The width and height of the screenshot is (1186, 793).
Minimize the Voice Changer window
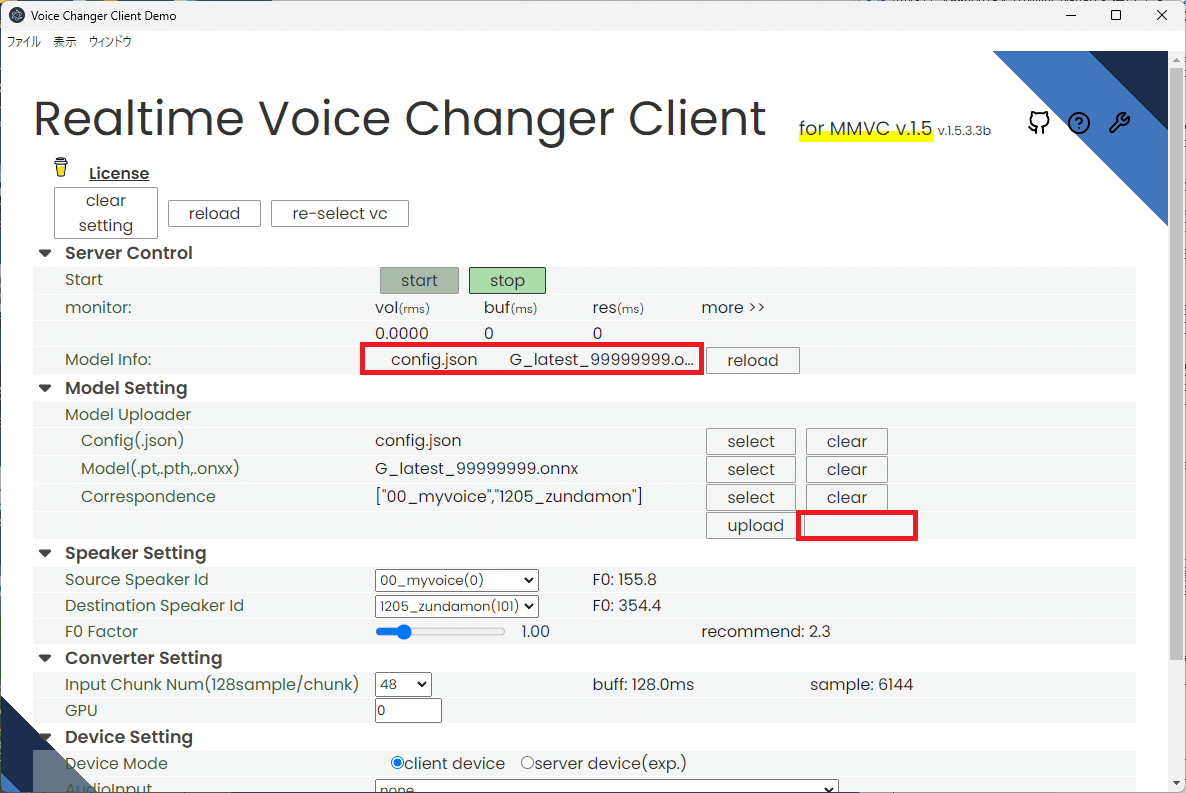click(x=1070, y=15)
